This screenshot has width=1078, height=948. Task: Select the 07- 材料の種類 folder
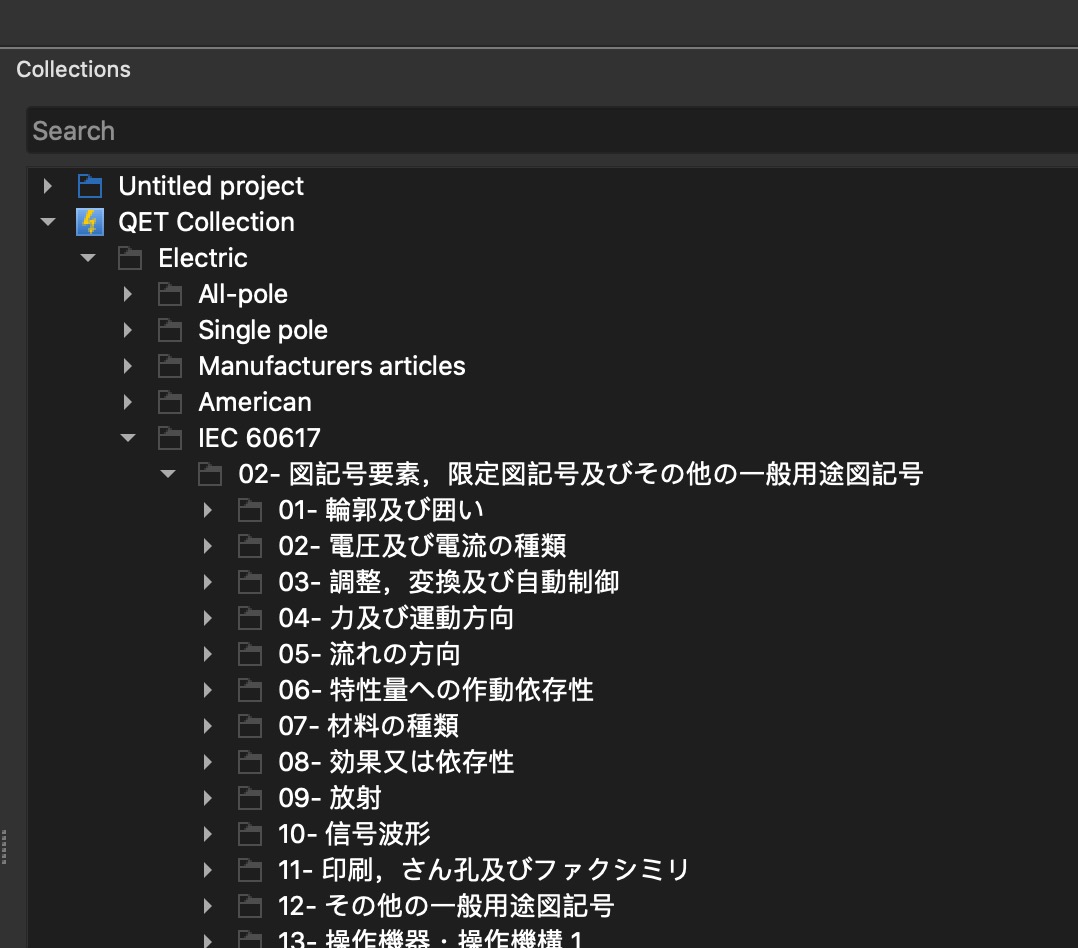(x=368, y=726)
